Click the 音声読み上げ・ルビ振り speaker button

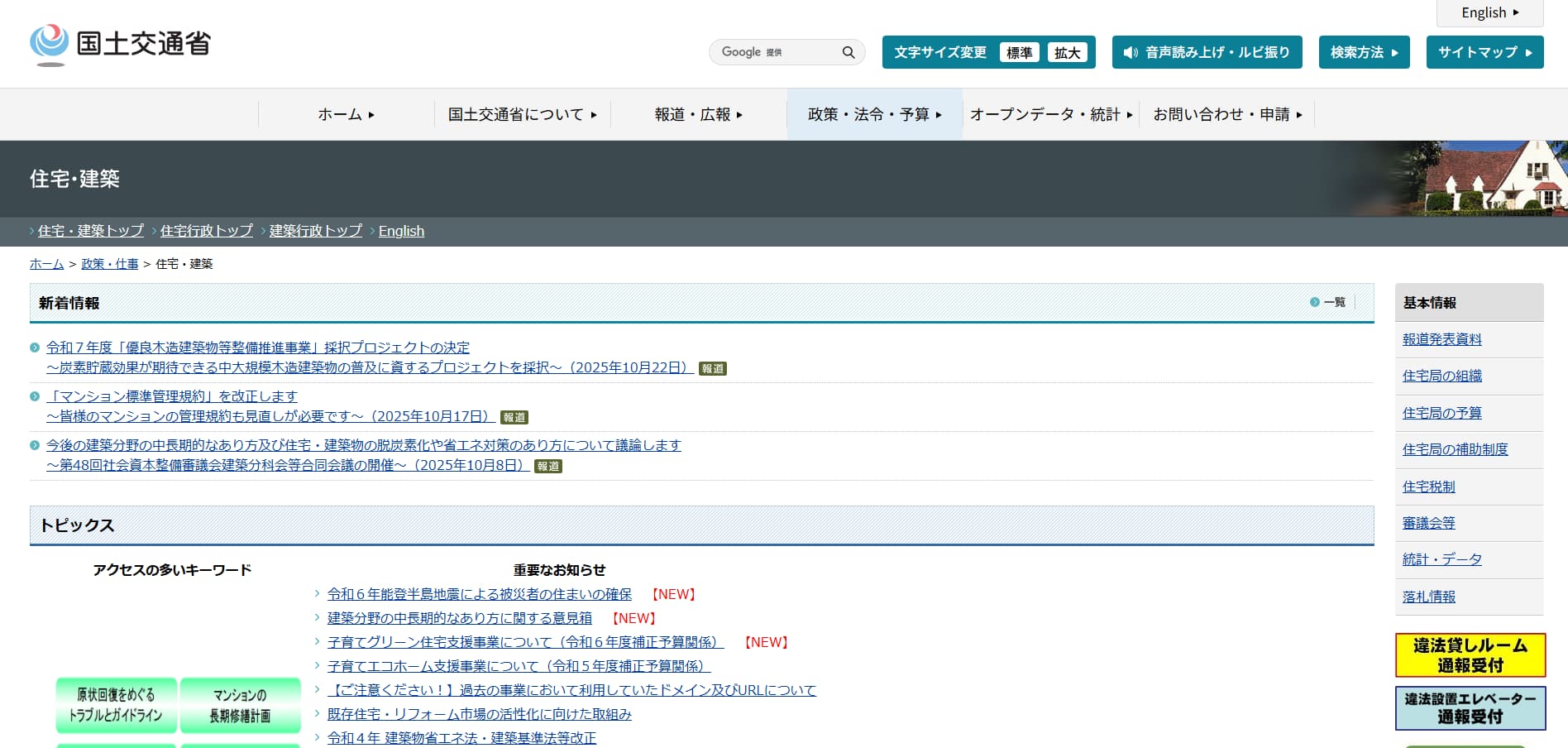[1207, 52]
